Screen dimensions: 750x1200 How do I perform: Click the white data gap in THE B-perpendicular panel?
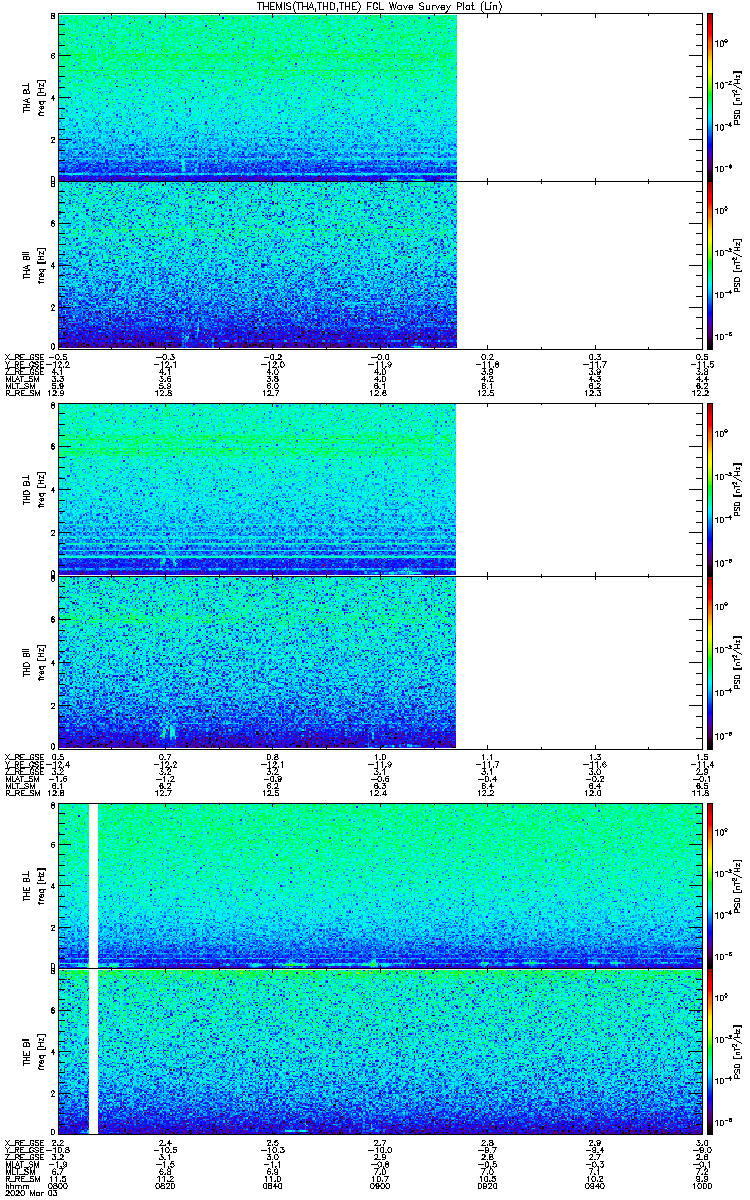pos(94,886)
